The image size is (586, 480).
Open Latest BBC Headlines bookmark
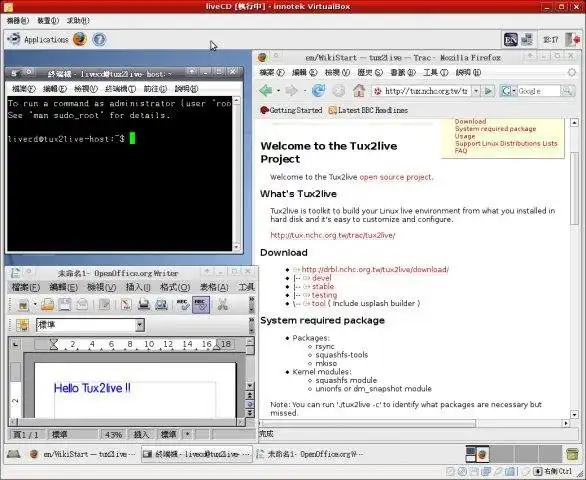(x=368, y=110)
